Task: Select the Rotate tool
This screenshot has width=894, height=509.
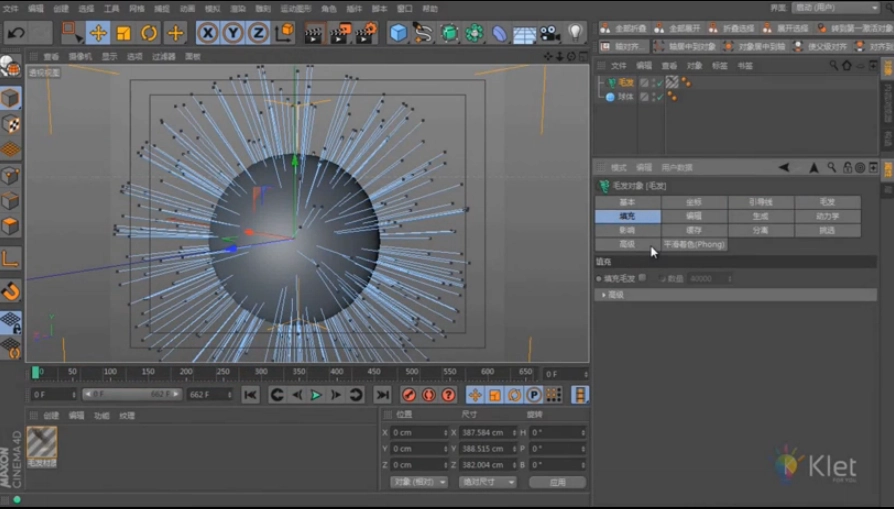Action: coord(149,33)
